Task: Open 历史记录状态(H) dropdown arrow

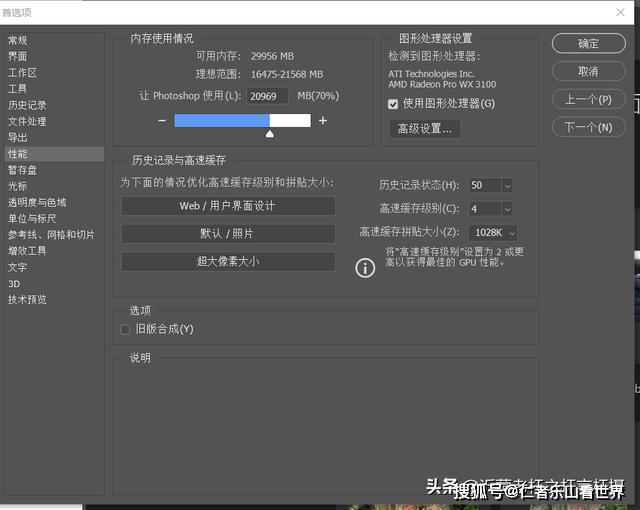Action: point(507,186)
